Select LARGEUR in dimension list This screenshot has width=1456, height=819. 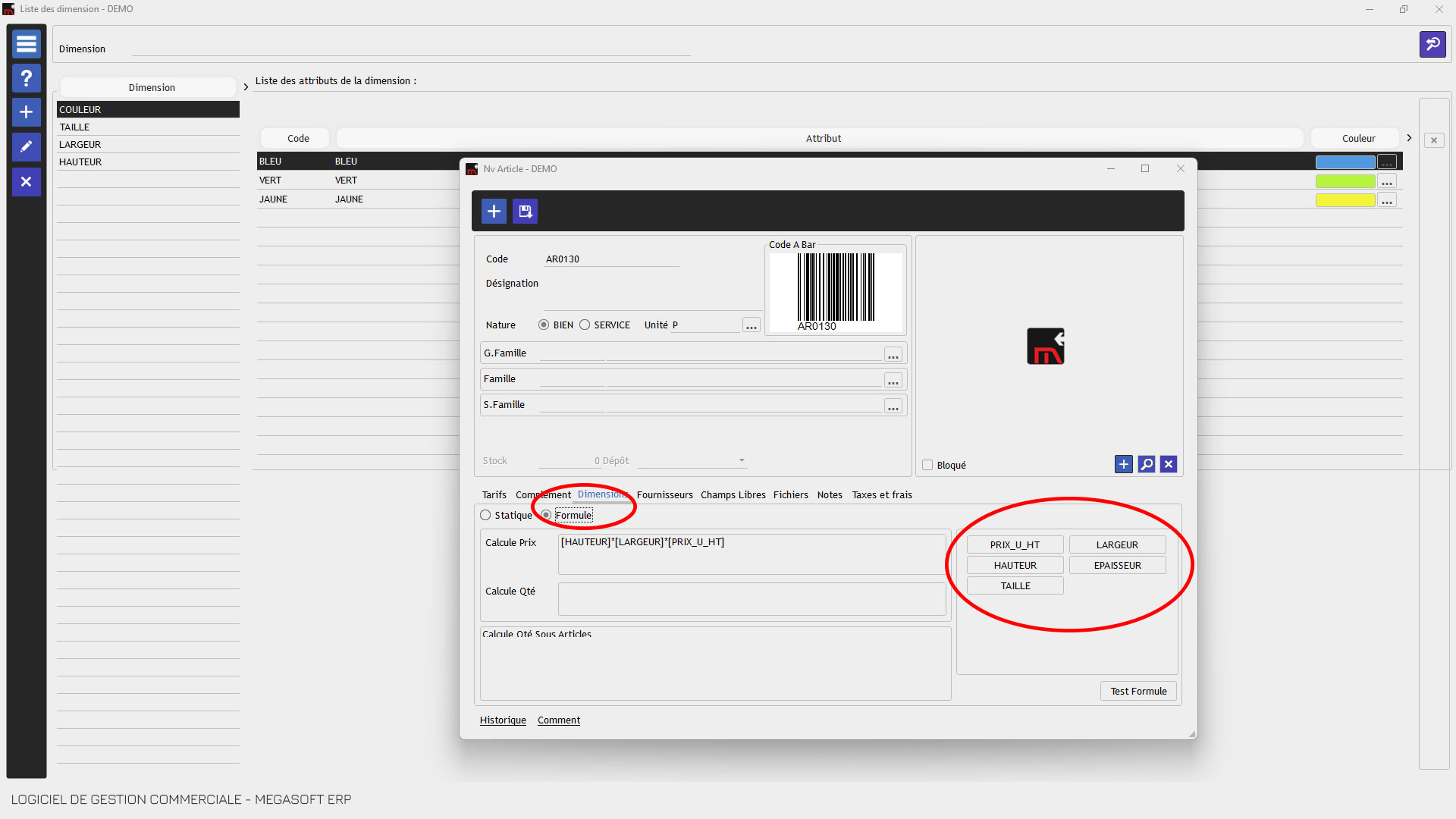[148, 144]
